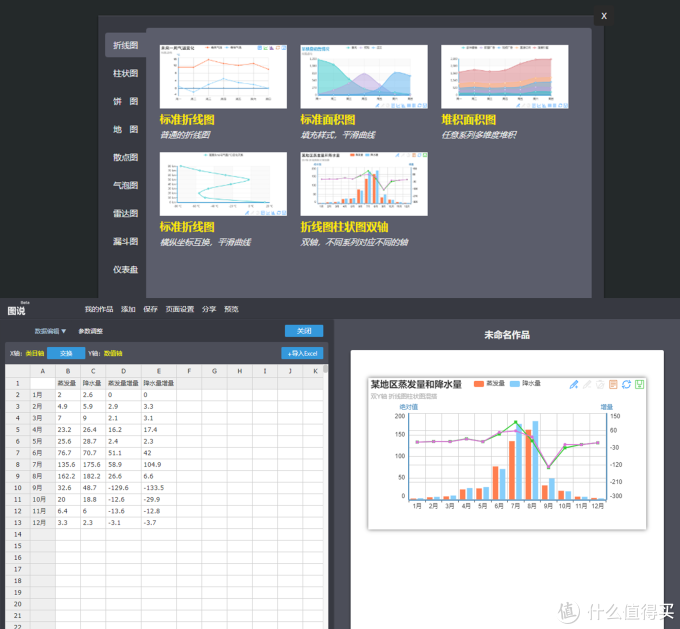Click the 折线图柱状图双轴 yellow title link
This screenshot has width=680, height=629.
(x=344, y=227)
